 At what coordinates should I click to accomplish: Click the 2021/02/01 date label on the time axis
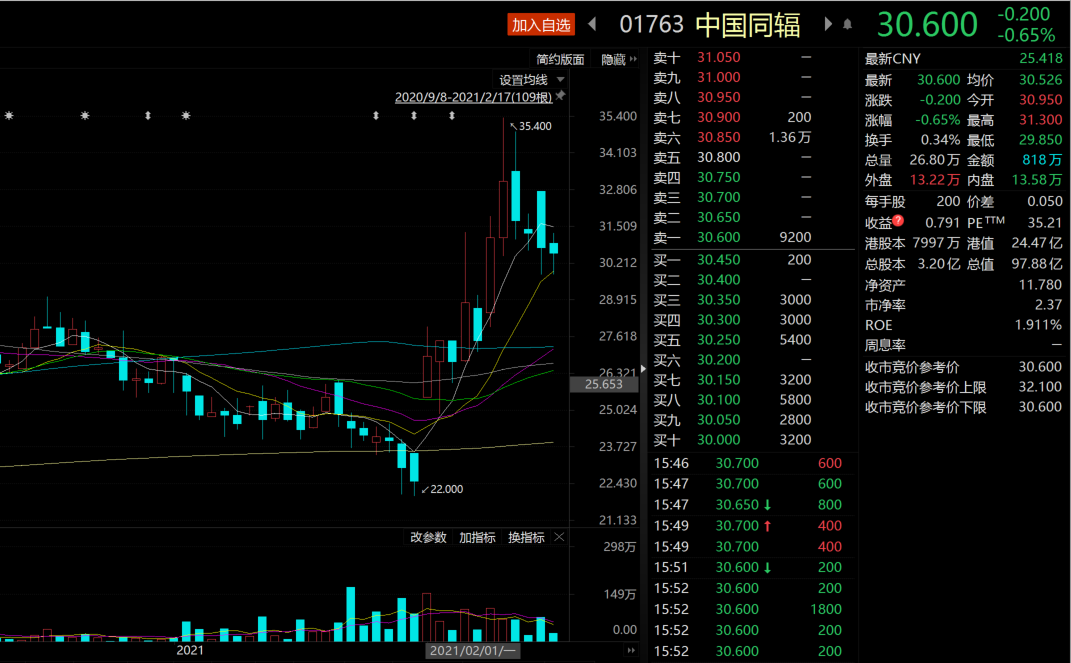(x=473, y=650)
